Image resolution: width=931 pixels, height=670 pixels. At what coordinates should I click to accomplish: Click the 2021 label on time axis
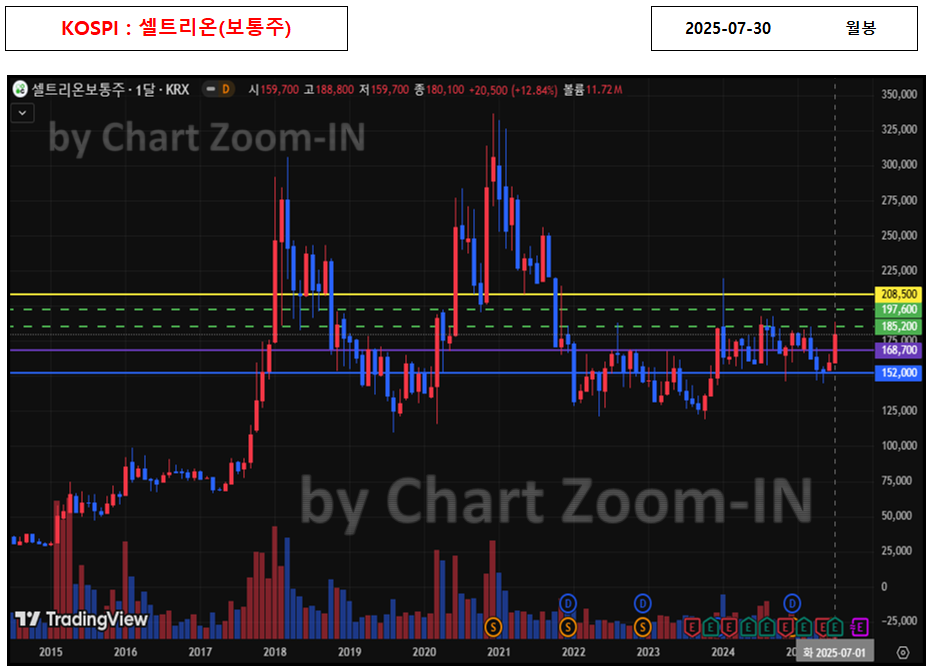(x=498, y=652)
